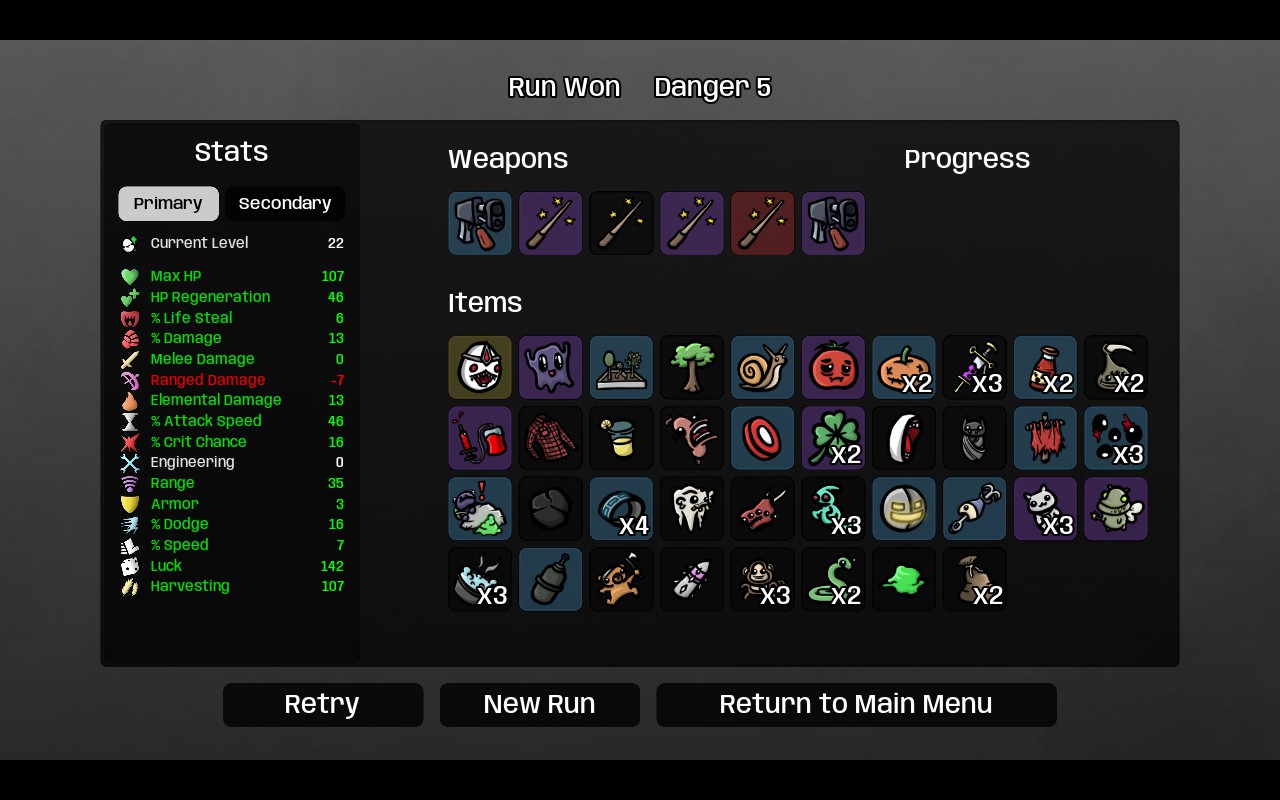Return to Main Menu
The height and width of the screenshot is (800, 1280).
point(856,705)
